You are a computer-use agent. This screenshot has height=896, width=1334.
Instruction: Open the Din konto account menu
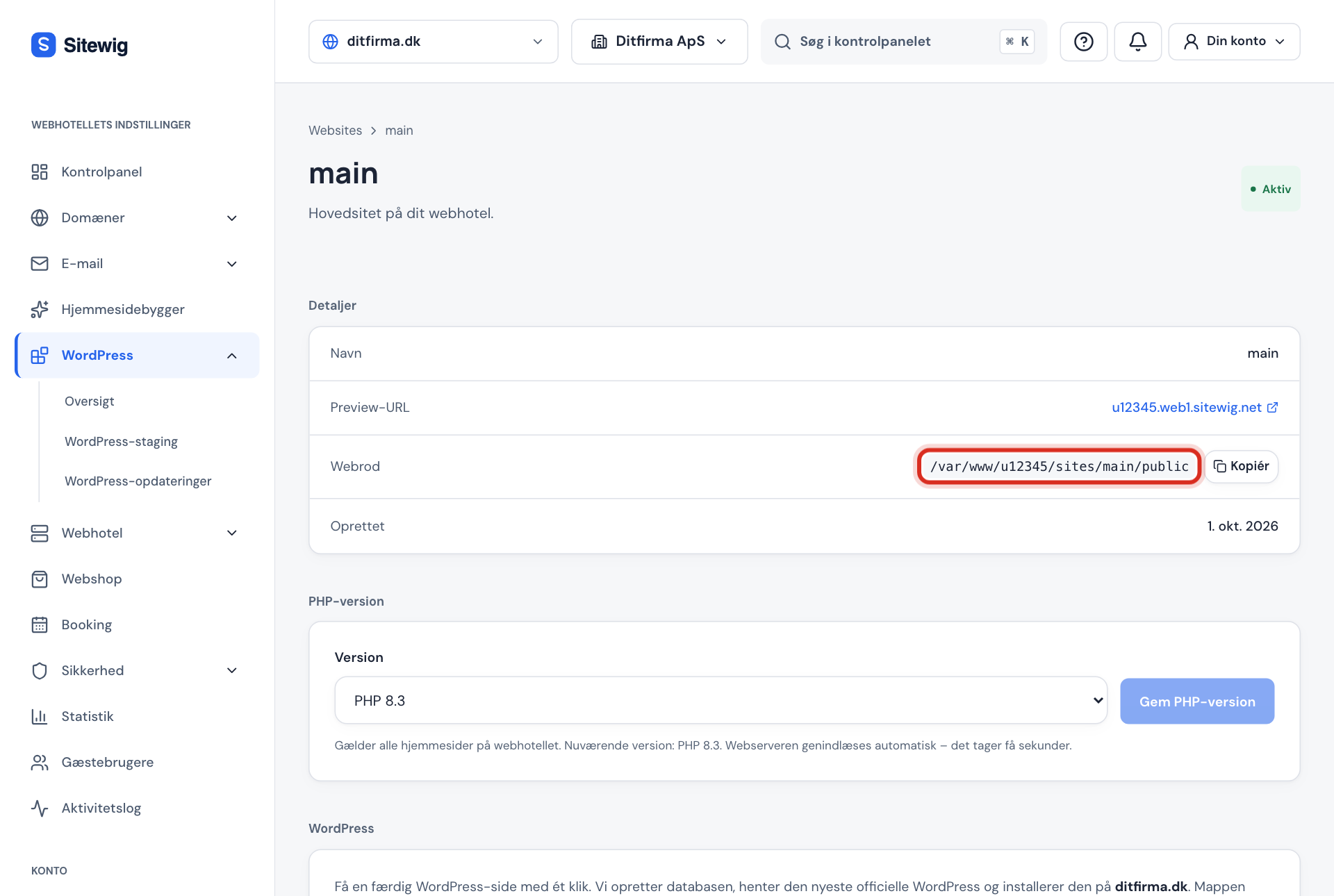(x=1234, y=42)
